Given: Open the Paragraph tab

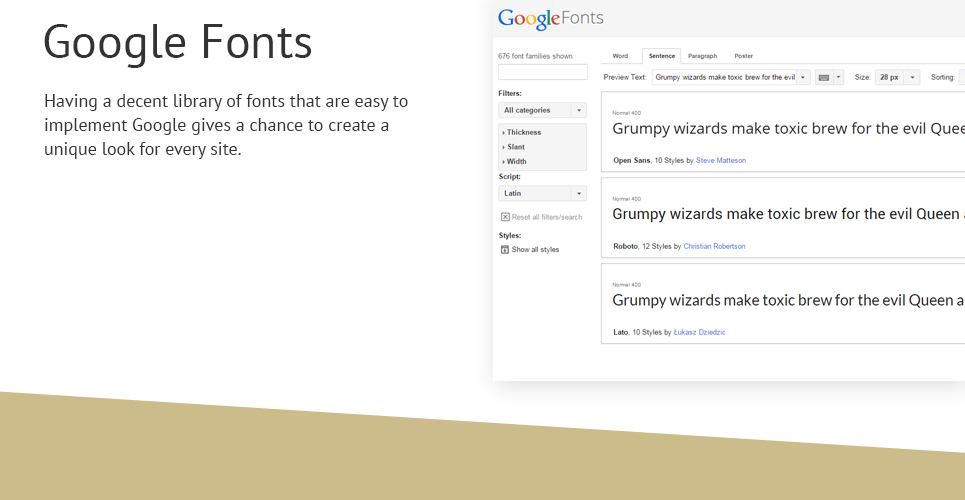Looking at the screenshot, I should click(x=702, y=56).
